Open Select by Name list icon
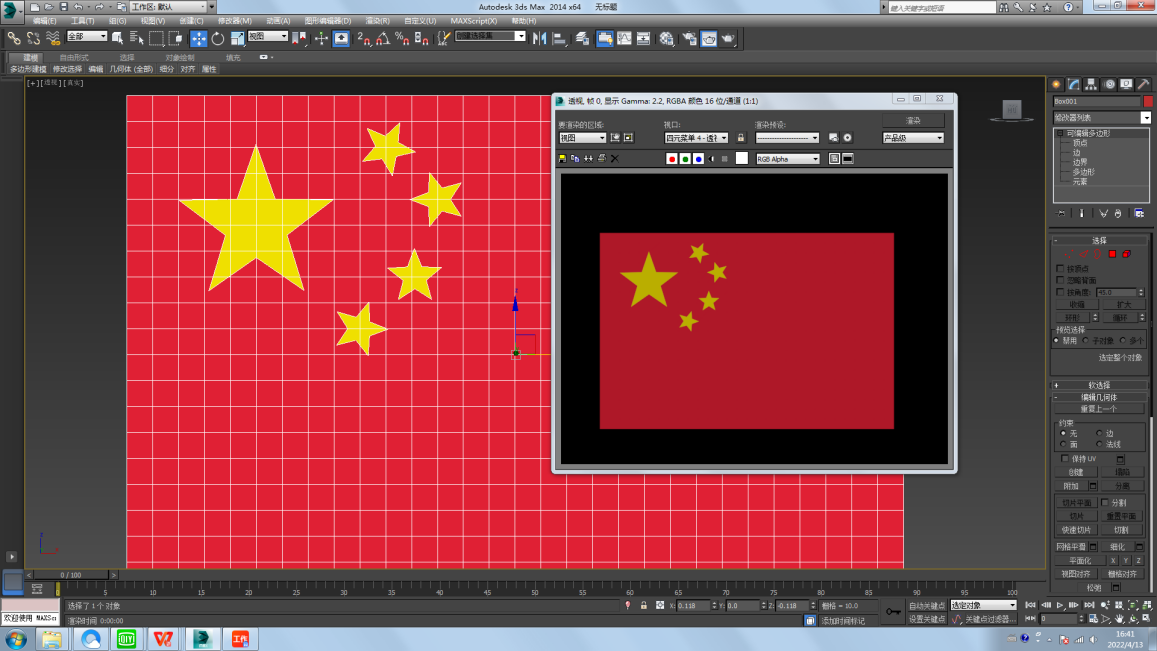The image size is (1157, 651). pyautogui.click(x=137, y=38)
